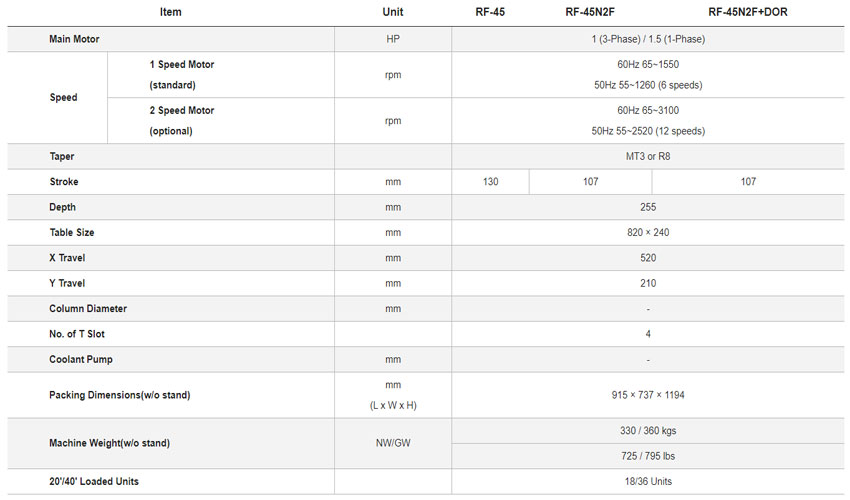Click the "Item" column header
Image resolution: width=850 pixels, height=500 pixels.
pyautogui.click(x=170, y=13)
